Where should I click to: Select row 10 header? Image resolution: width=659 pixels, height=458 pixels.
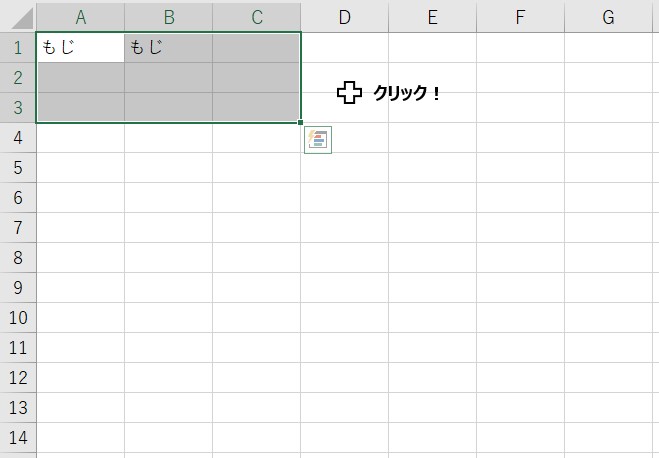pyautogui.click(x=17, y=318)
